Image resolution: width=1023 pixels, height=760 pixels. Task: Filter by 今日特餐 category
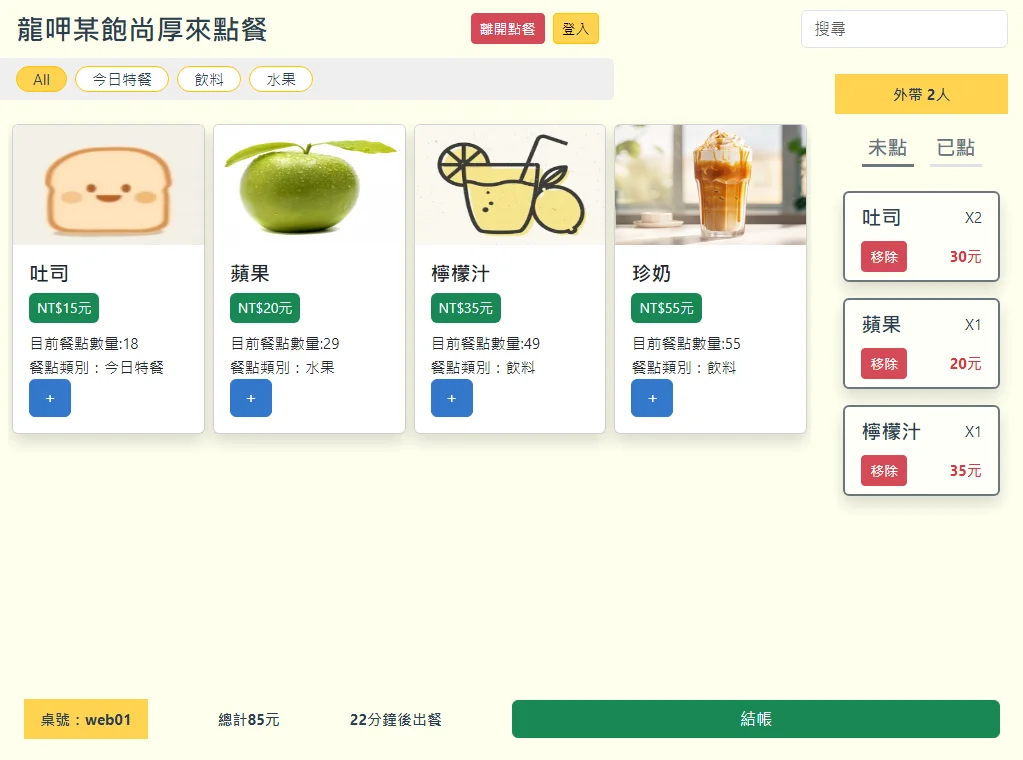pyautogui.click(x=122, y=80)
